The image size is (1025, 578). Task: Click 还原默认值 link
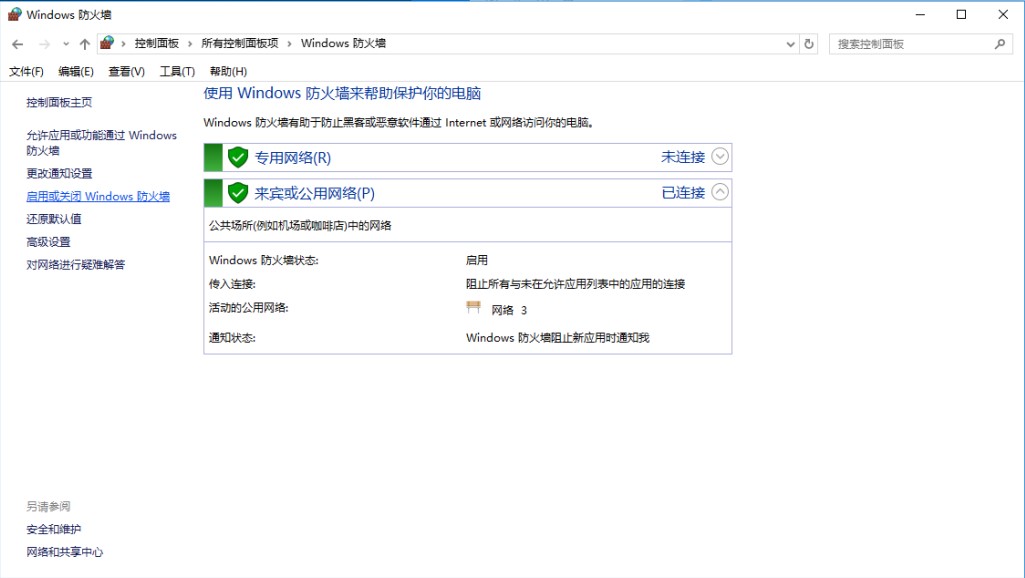point(54,219)
